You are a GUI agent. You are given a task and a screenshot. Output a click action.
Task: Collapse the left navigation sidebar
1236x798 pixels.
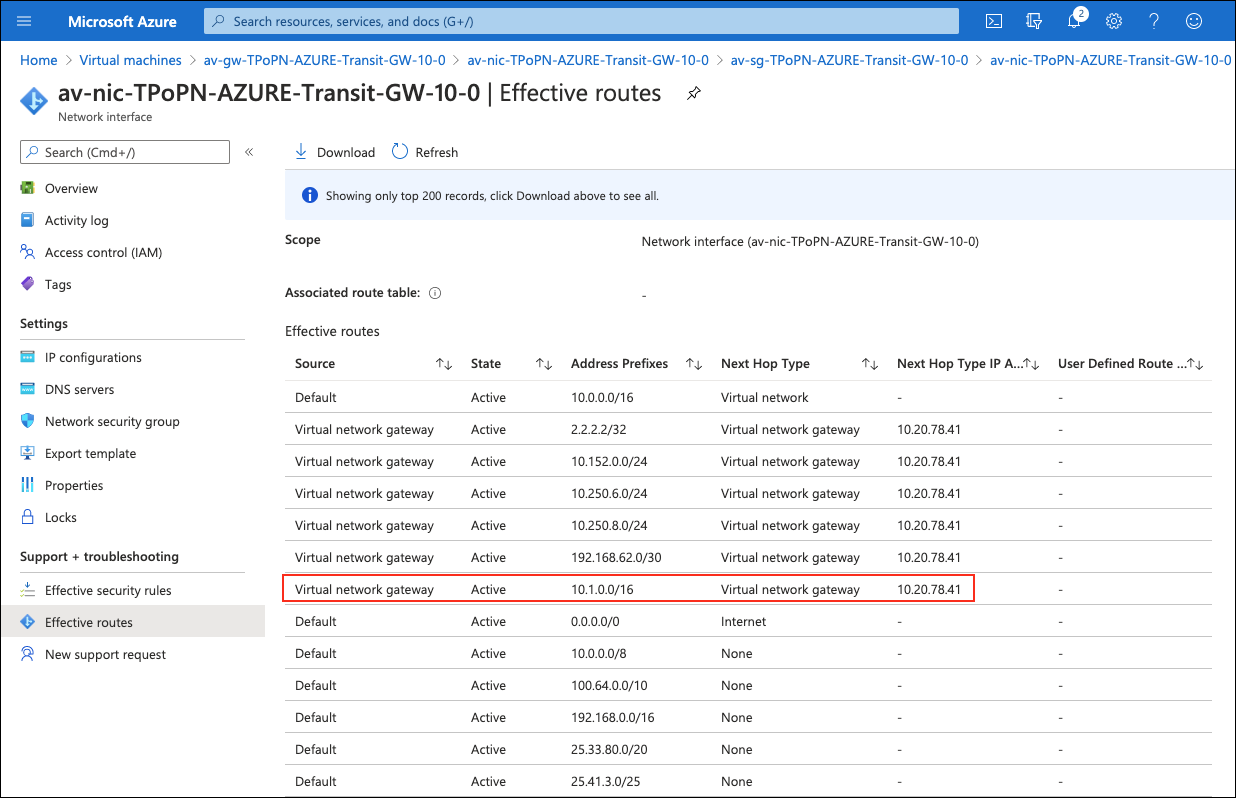pyautogui.click(x=249, y=151)
